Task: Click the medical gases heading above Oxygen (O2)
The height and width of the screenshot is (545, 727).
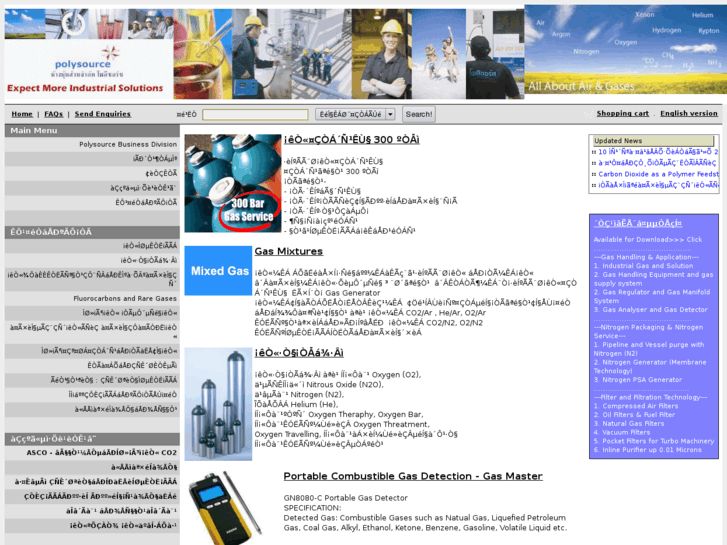Action: pyautogui.click(x=299, y=353)
